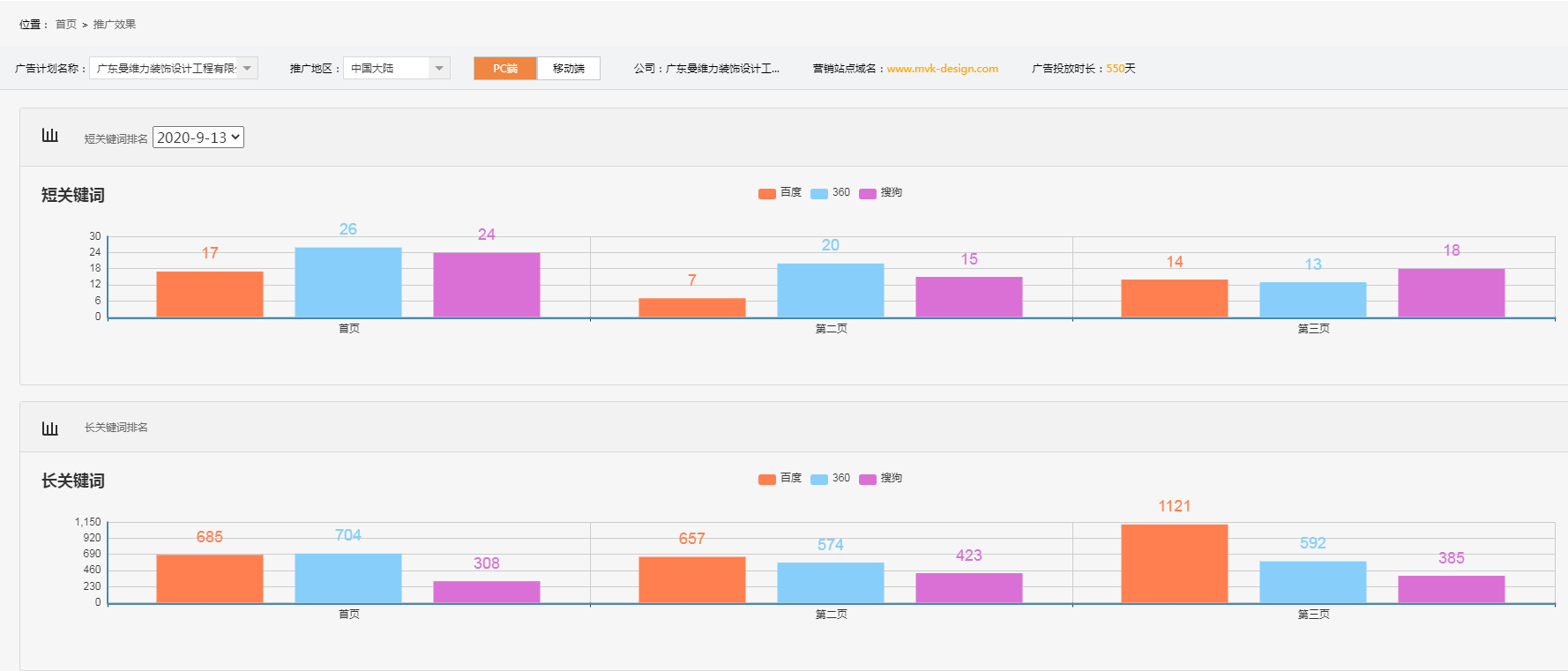1568x671 pixels.
Task: Select the orange bar labeled 7 on 第二页
Action: (692, 308)
